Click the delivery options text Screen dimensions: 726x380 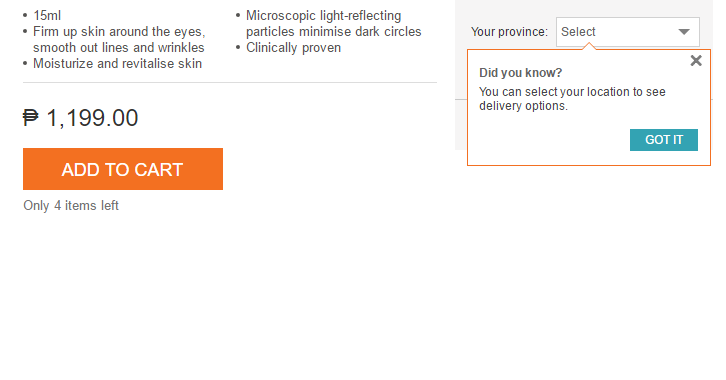(523, 106)
